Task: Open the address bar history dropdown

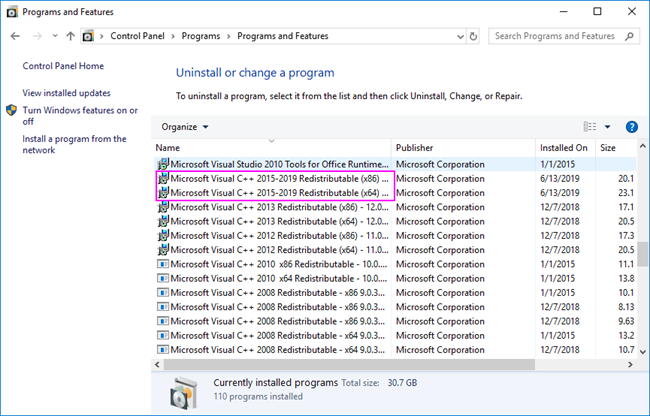Action: point(458,36)
